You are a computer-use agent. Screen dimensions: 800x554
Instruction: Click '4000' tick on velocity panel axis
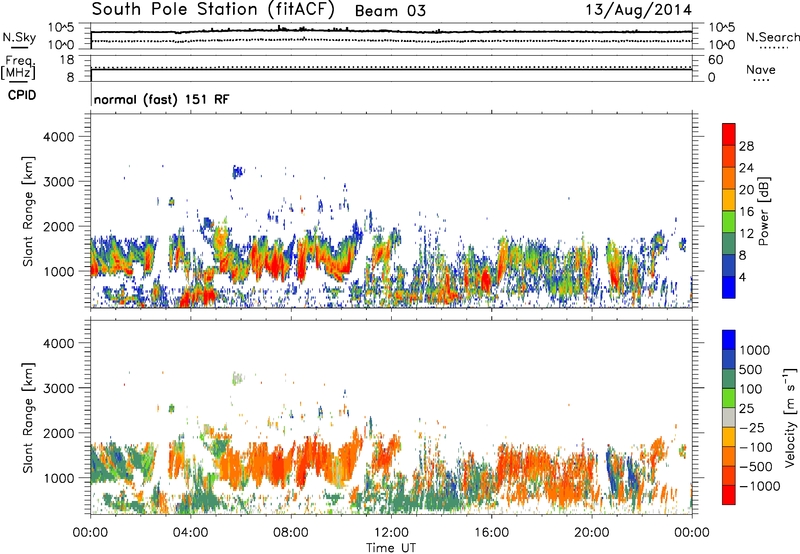click(x=59, y=343)
